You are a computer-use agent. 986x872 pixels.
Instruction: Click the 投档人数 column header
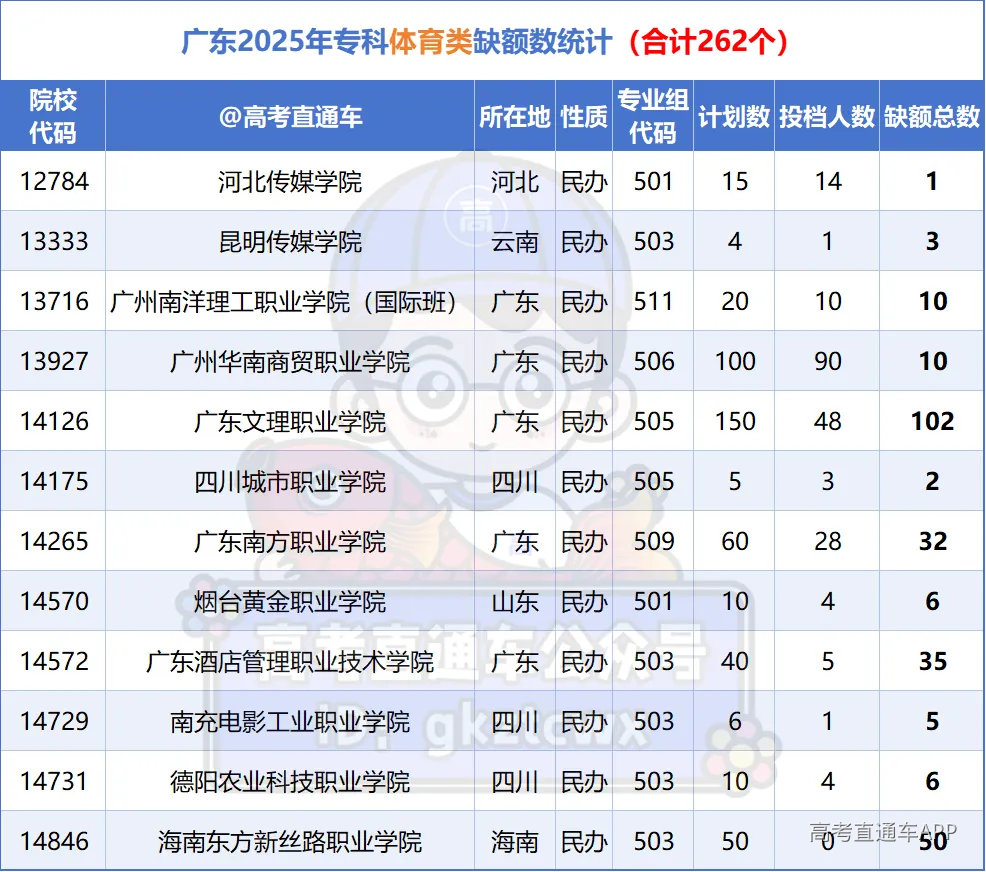click(827, 117)
